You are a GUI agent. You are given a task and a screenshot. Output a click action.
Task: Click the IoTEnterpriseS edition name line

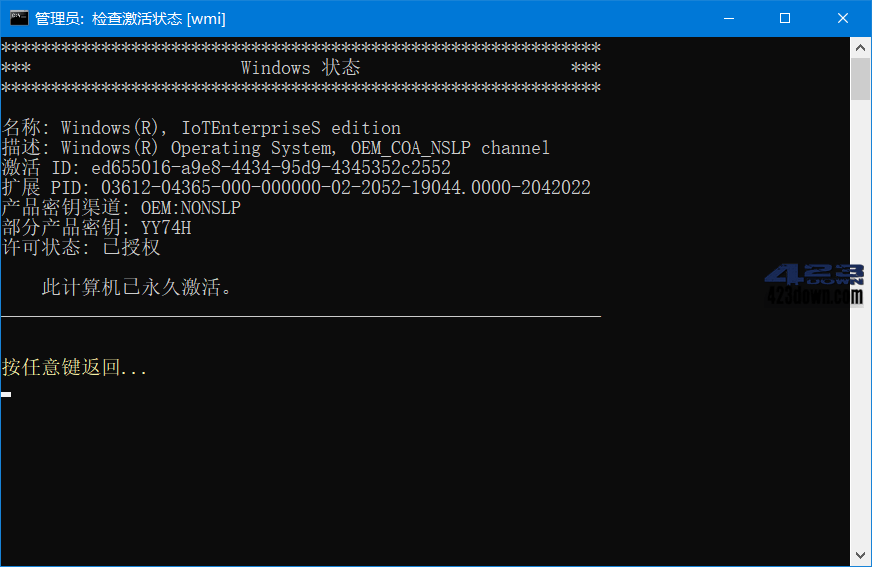tap(201, 128)
